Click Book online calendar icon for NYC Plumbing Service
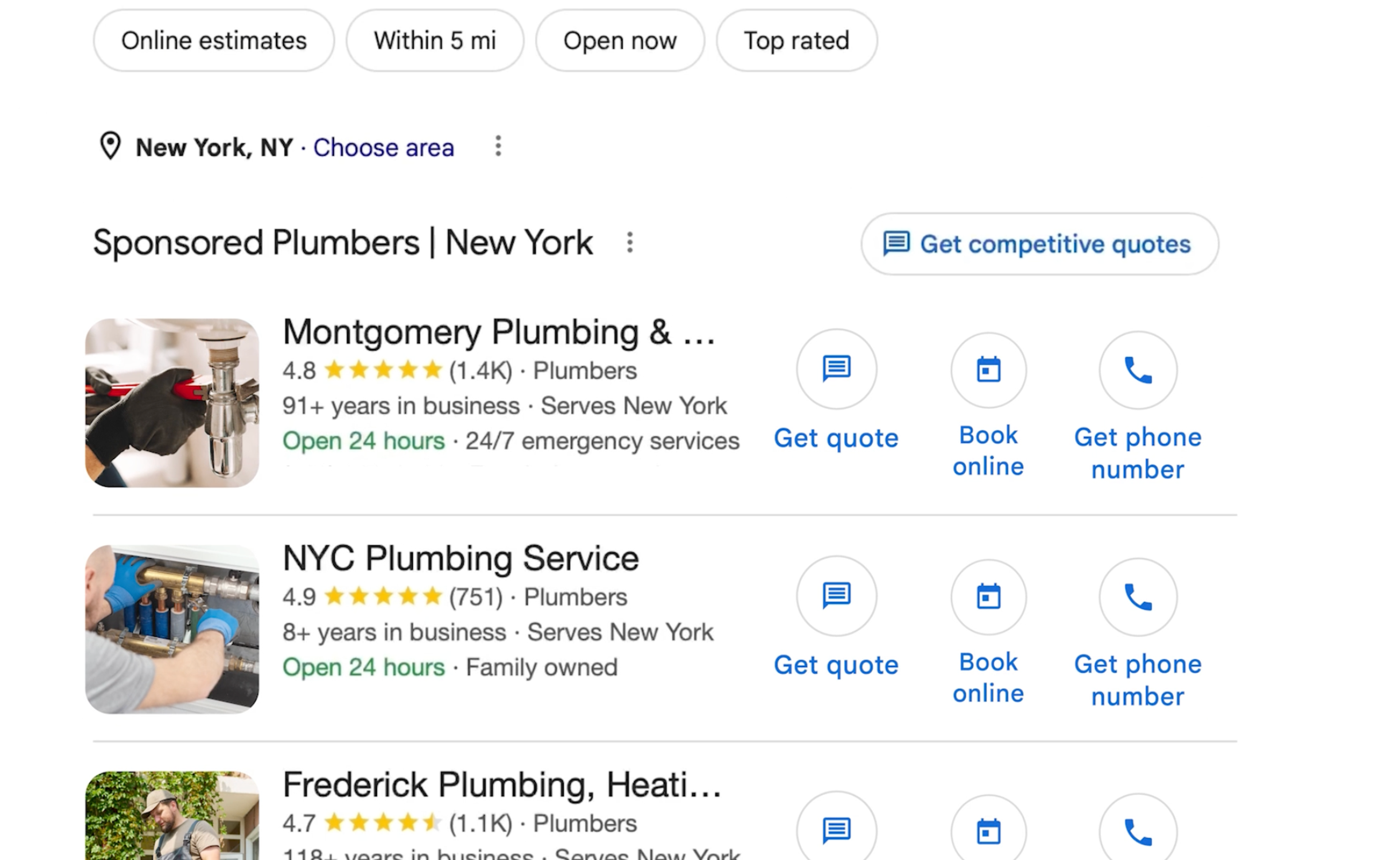 click(988, 597)
